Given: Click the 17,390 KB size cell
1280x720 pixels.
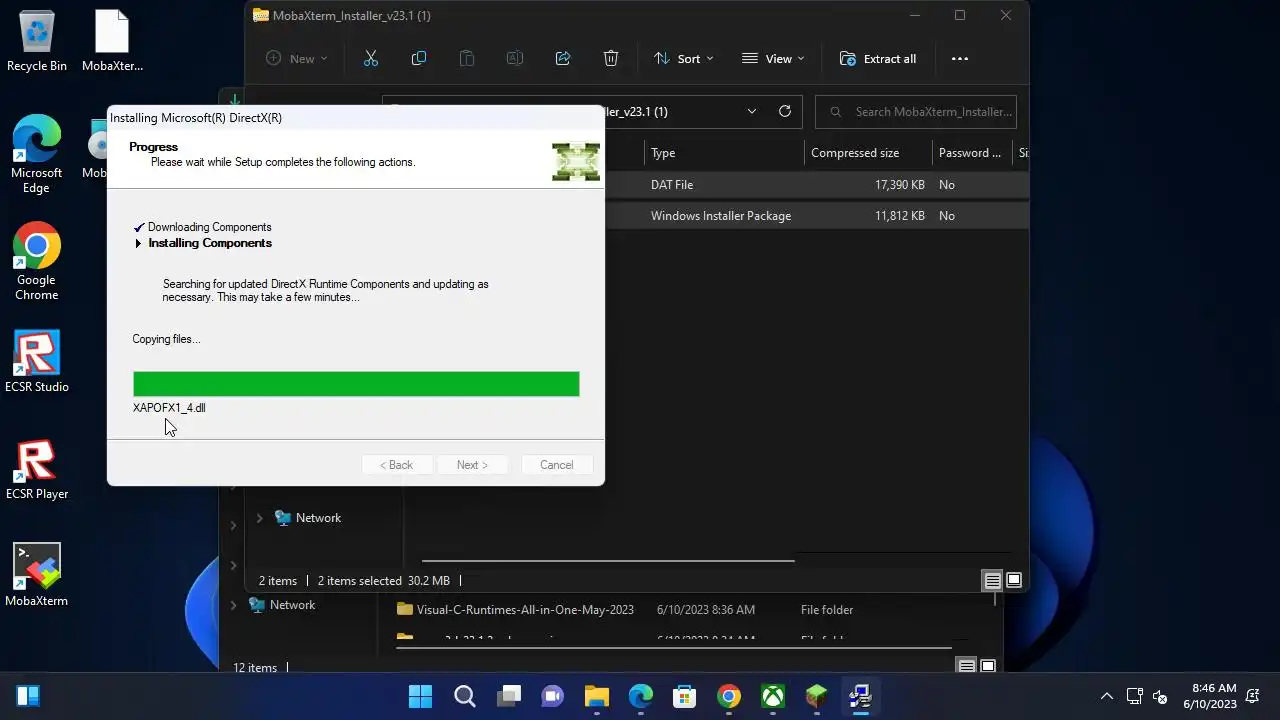Looking at the screenshot, I should [900, 185].
